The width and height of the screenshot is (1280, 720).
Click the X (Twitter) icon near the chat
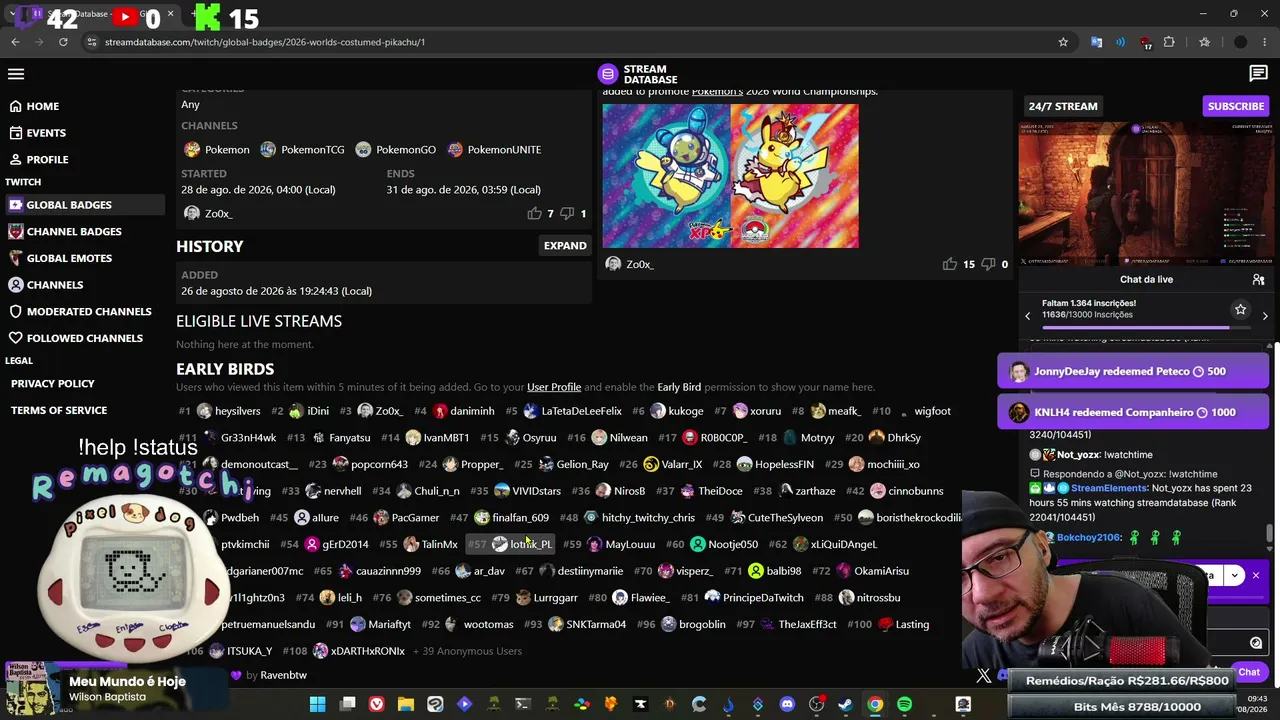click(x=984, y=676)
